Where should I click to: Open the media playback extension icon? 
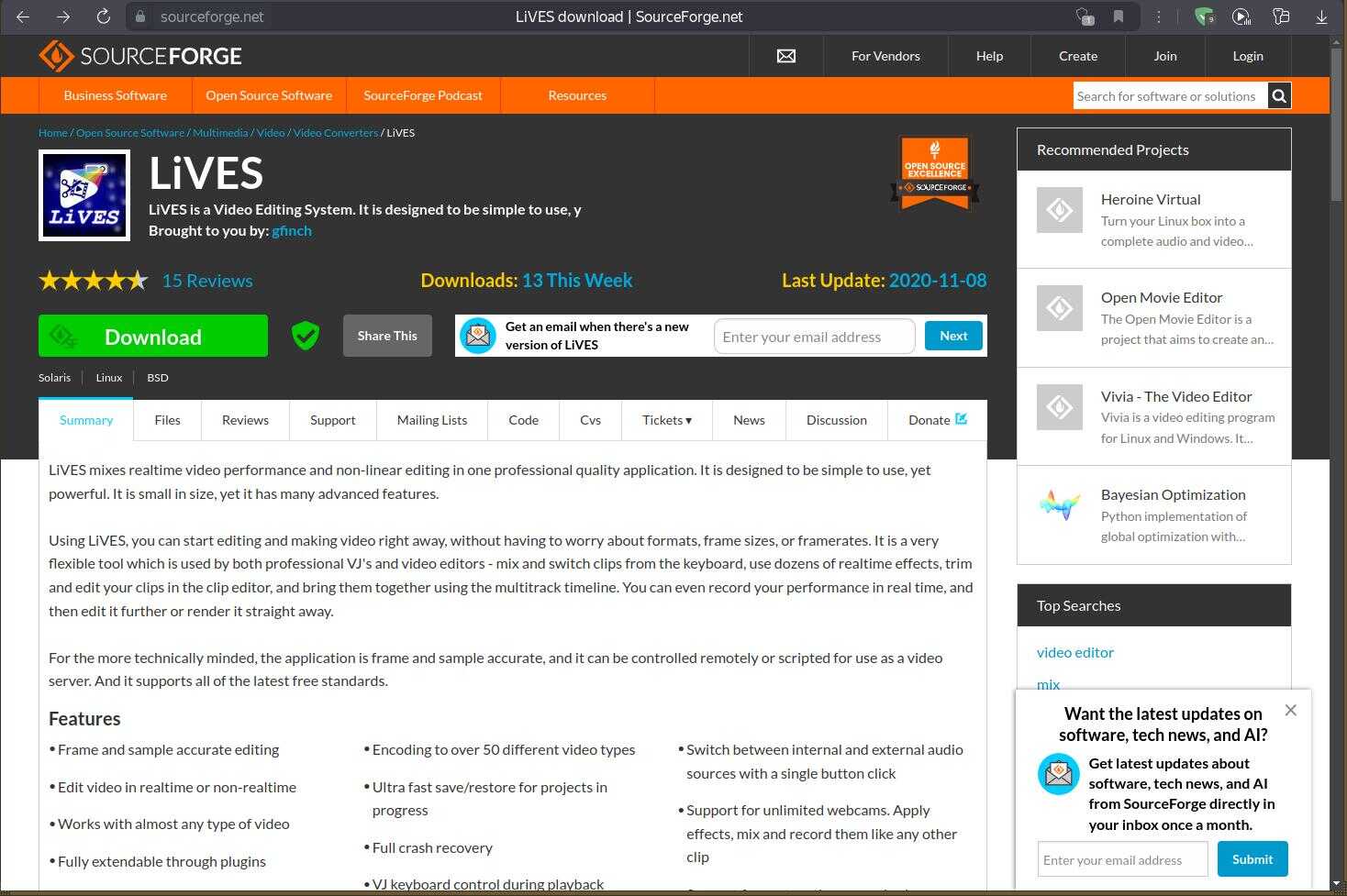[x=1241, y=17]
